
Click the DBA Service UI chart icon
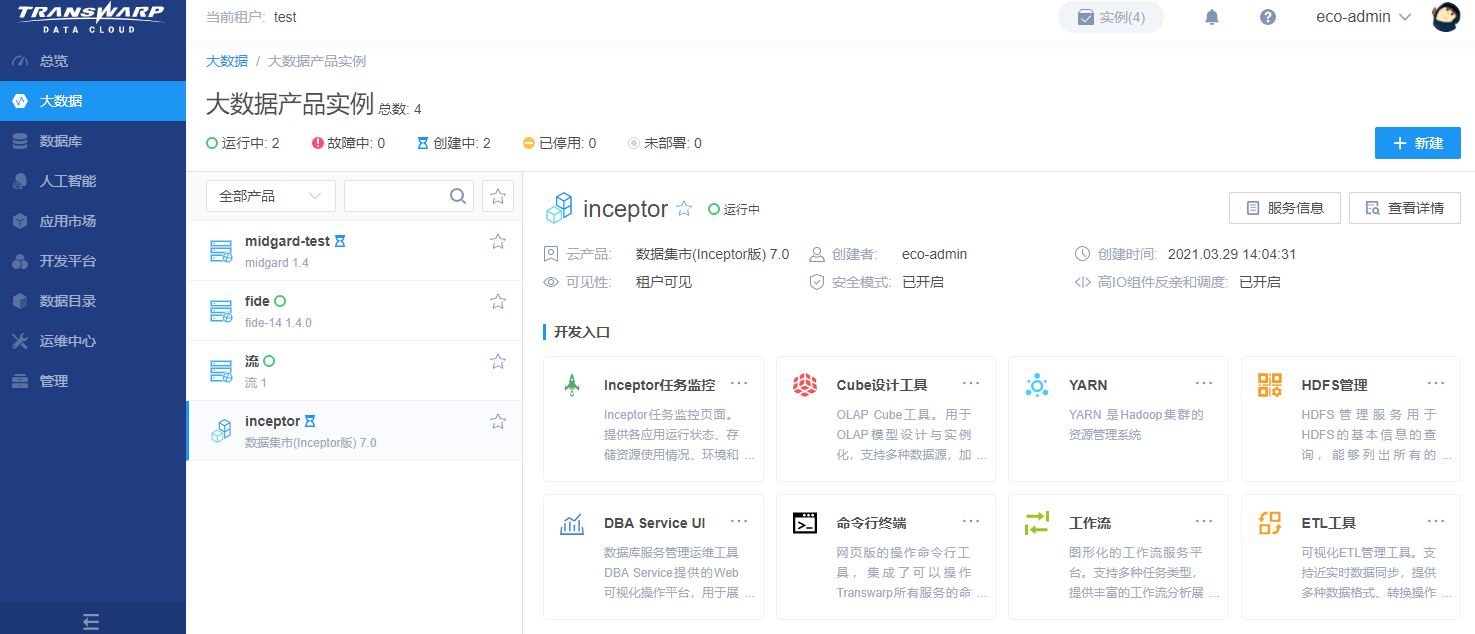tap(572, 523)
